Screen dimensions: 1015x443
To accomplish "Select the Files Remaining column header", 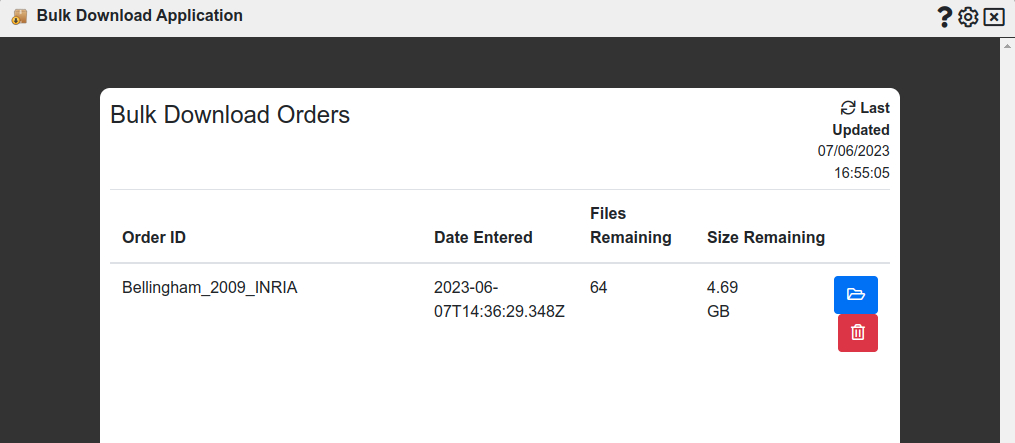I will [x=630, y=226].
